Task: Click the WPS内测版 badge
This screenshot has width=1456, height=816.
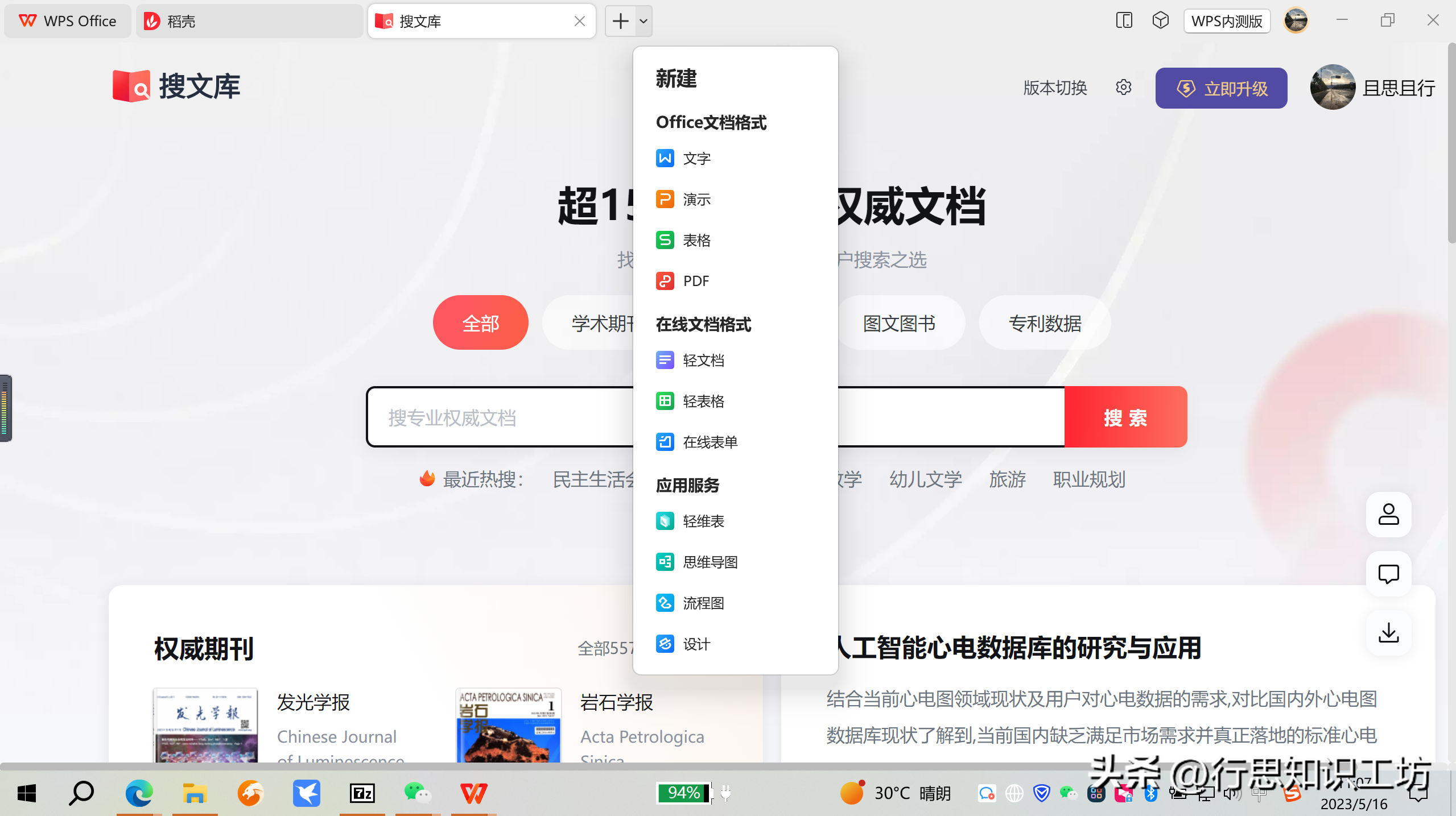Action: pyautogui.click(x=1227, y=22)
